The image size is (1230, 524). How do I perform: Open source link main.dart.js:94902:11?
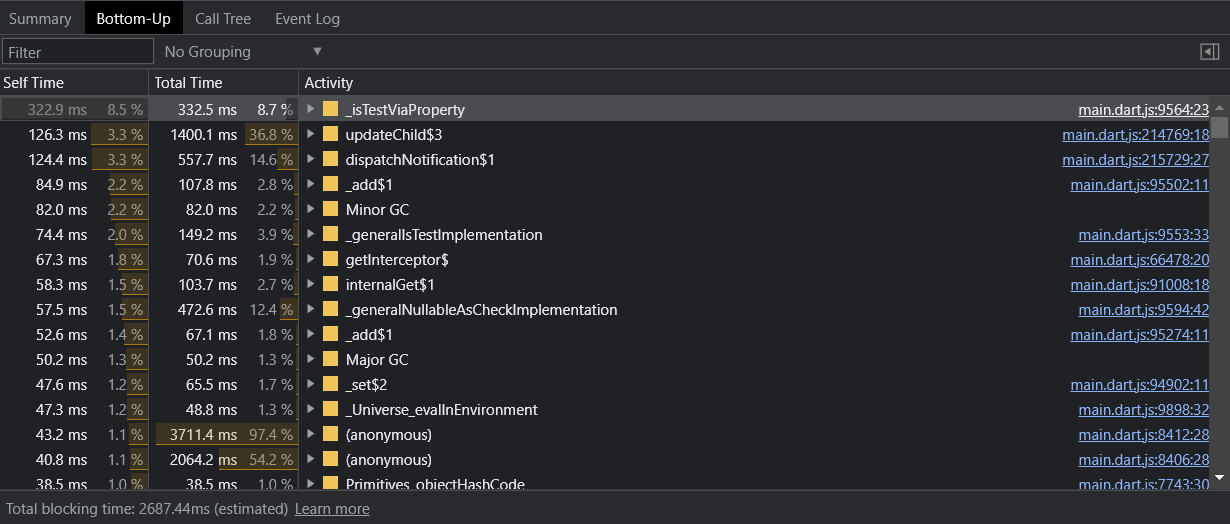(x=1139, y=384)
